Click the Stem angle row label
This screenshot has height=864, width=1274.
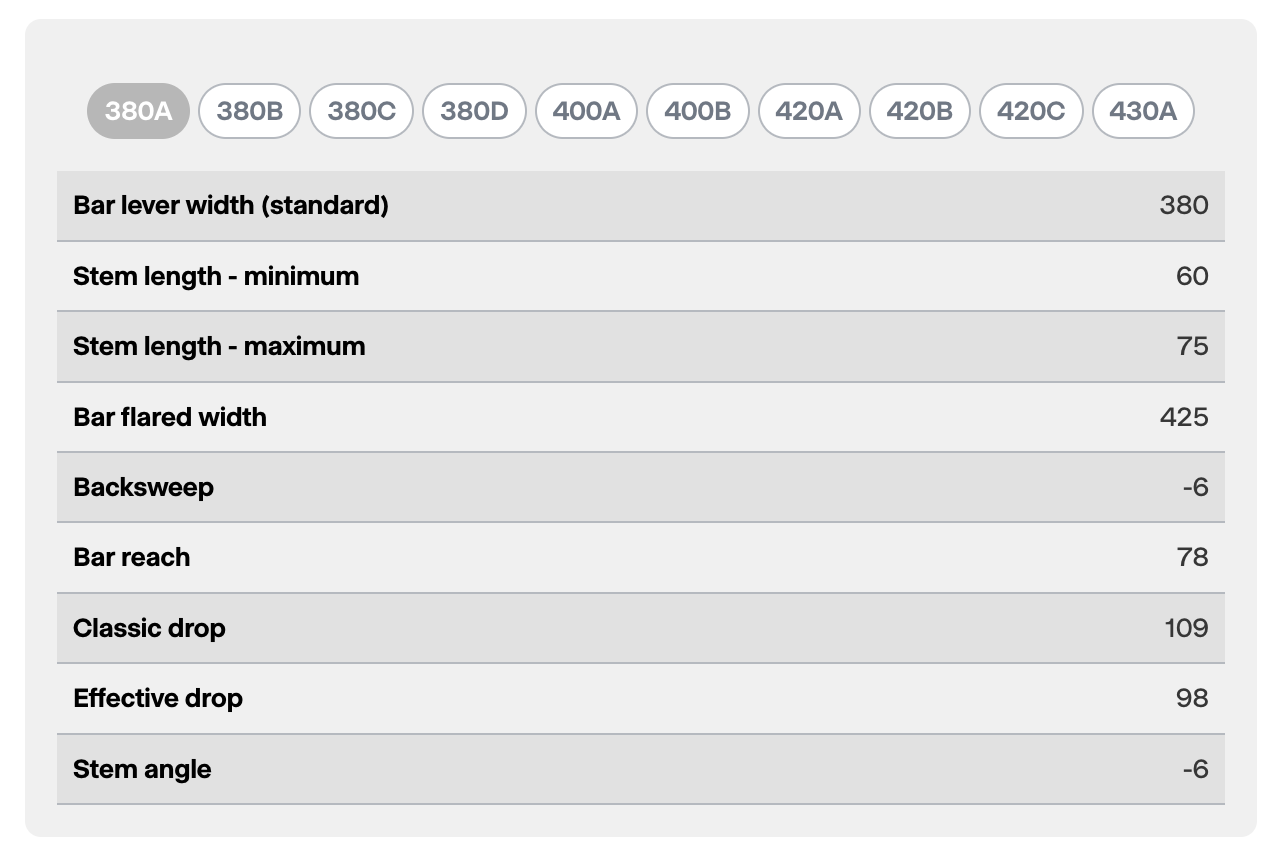pyautogui.click(x=142, y=770)
